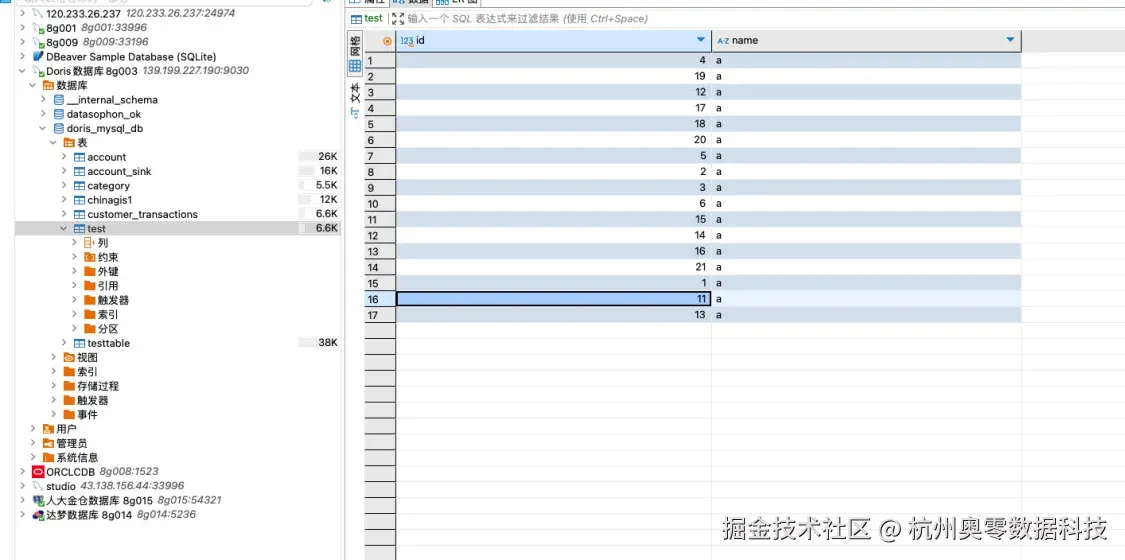Click the 120.233.26.237 connection icon
Viewport: 1125px width, 560px height.
[38, 14]
